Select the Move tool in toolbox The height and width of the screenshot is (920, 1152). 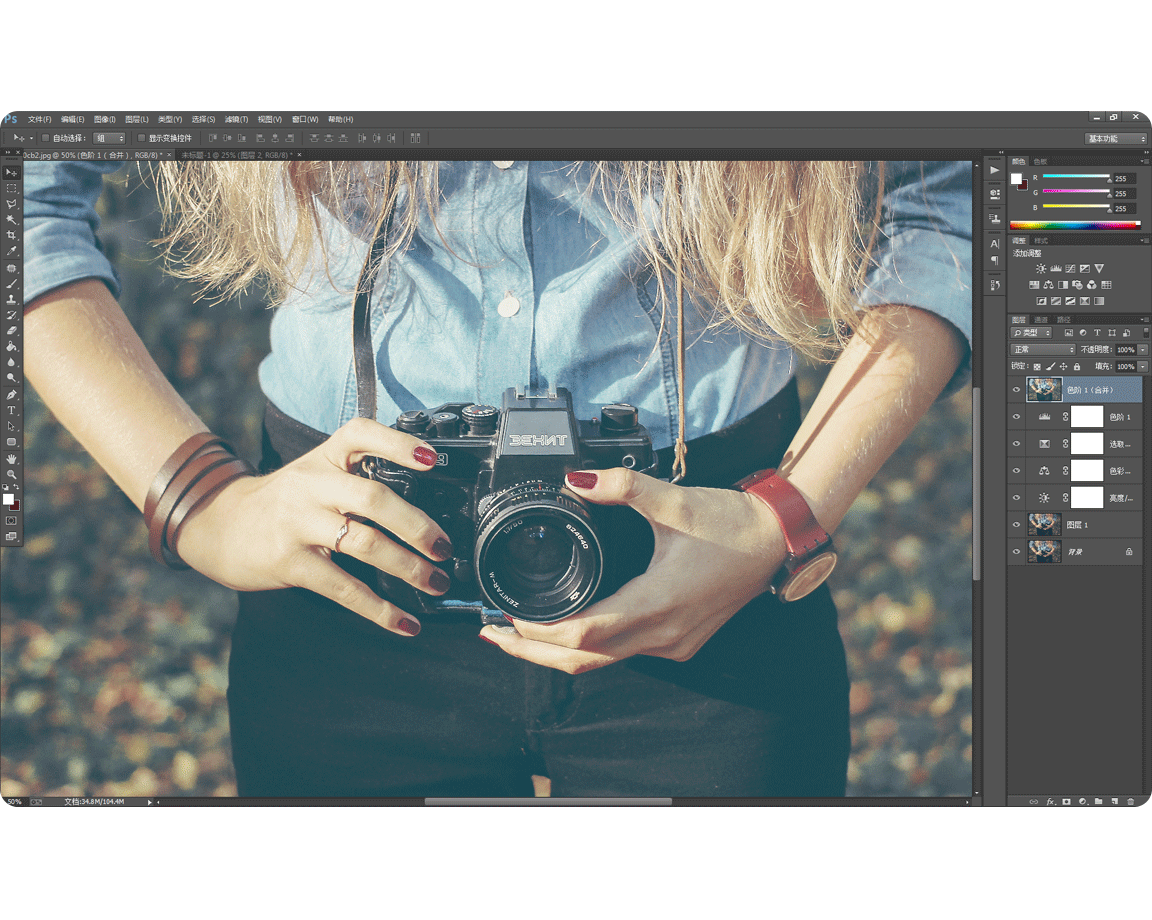point(11,172)
